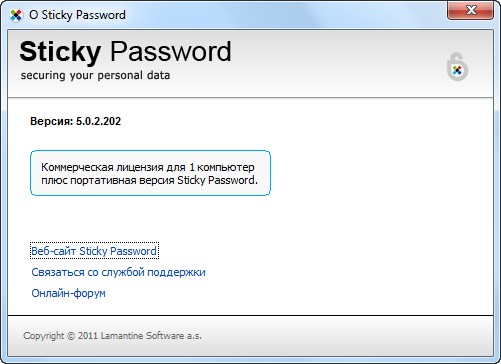Click the 'Версия:' label
The image size is (501, 364).
click(52, 121)
